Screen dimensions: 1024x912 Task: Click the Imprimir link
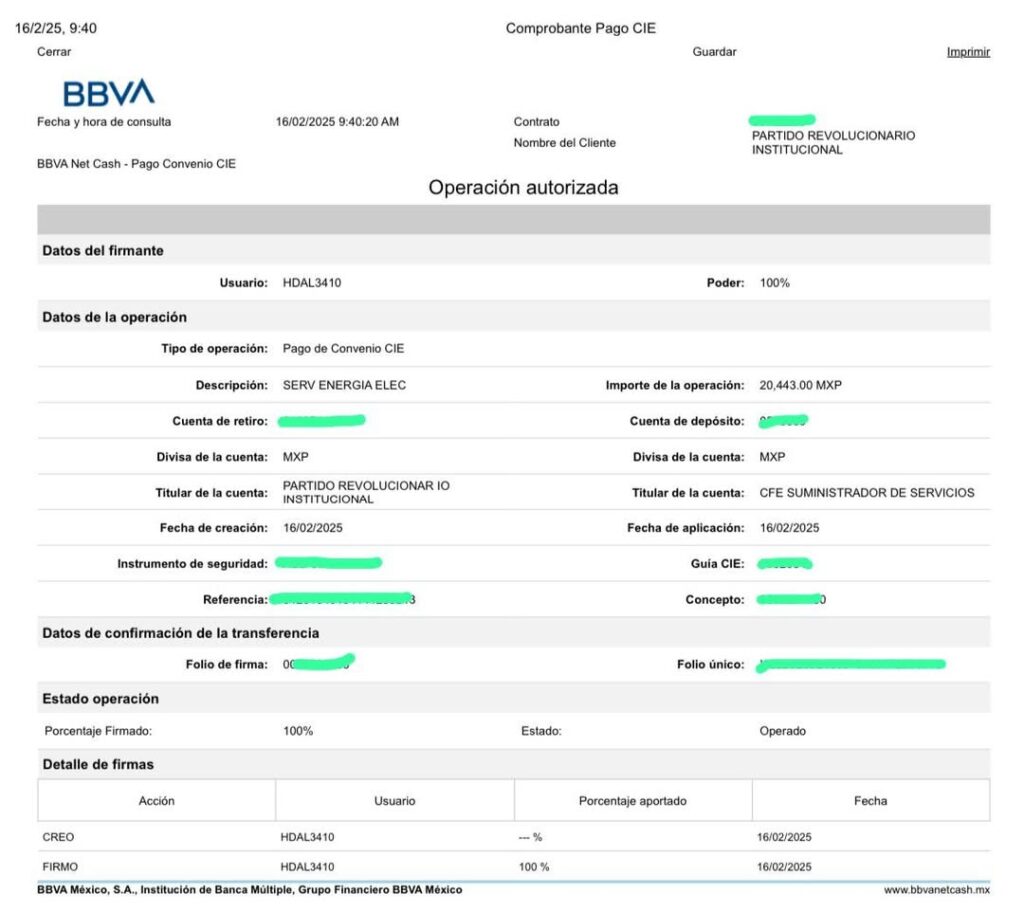tap(968, 52)
